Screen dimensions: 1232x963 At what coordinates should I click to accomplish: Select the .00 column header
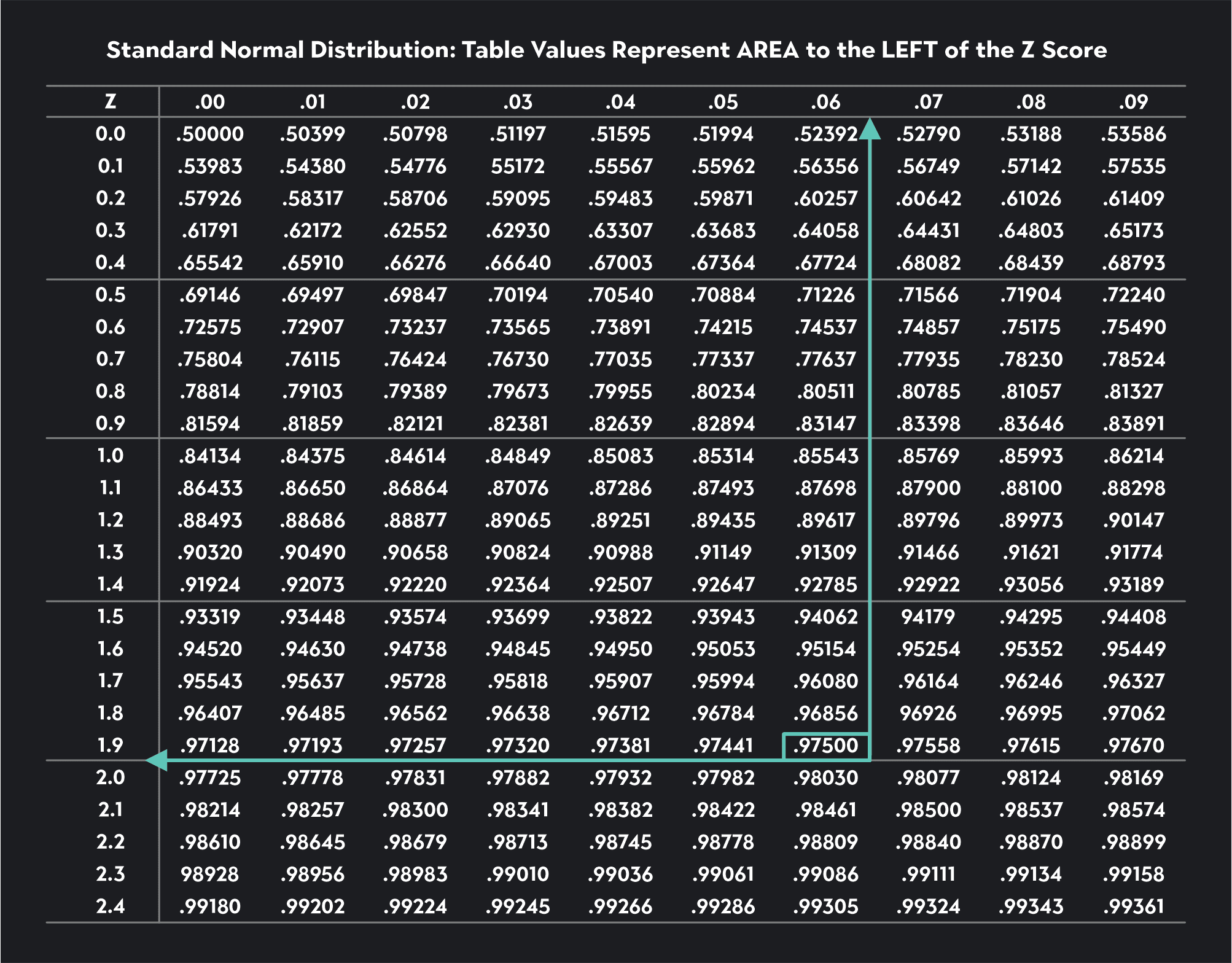tap(210, 102)
